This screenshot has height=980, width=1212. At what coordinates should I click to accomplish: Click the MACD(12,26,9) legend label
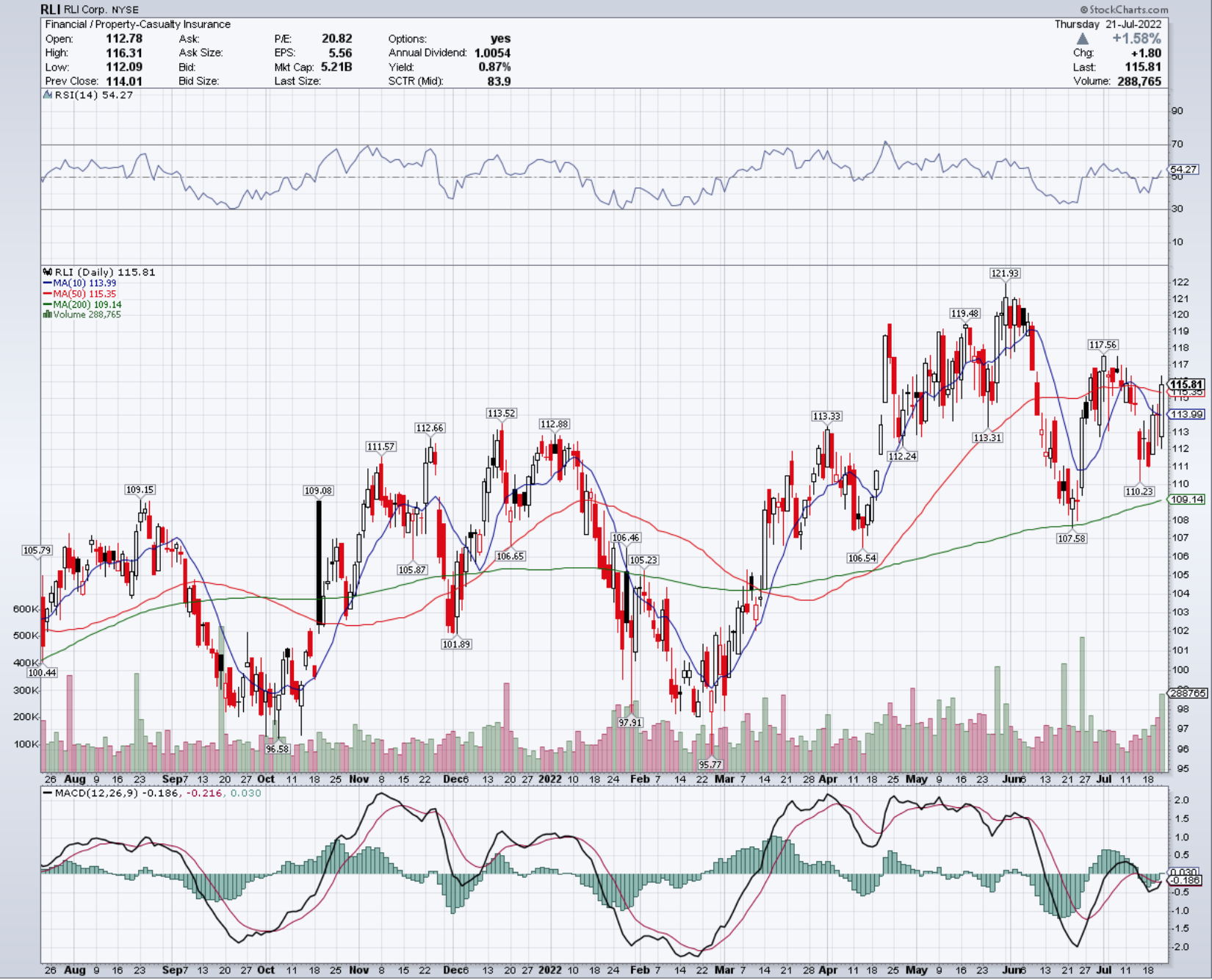[x=96, y=793]
